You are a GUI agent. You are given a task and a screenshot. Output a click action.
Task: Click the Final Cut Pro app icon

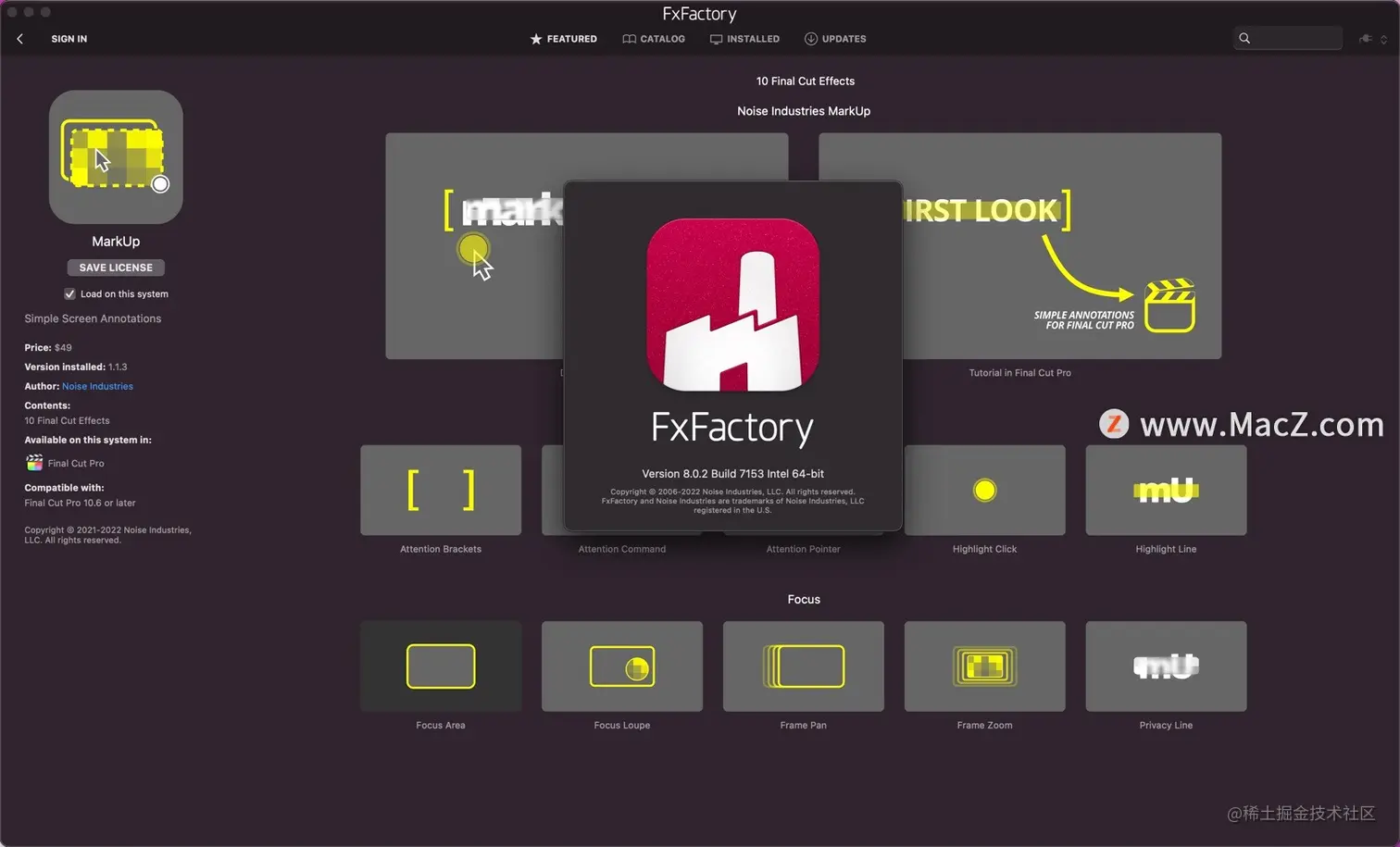pyautogui.click(x=34, y=463)
